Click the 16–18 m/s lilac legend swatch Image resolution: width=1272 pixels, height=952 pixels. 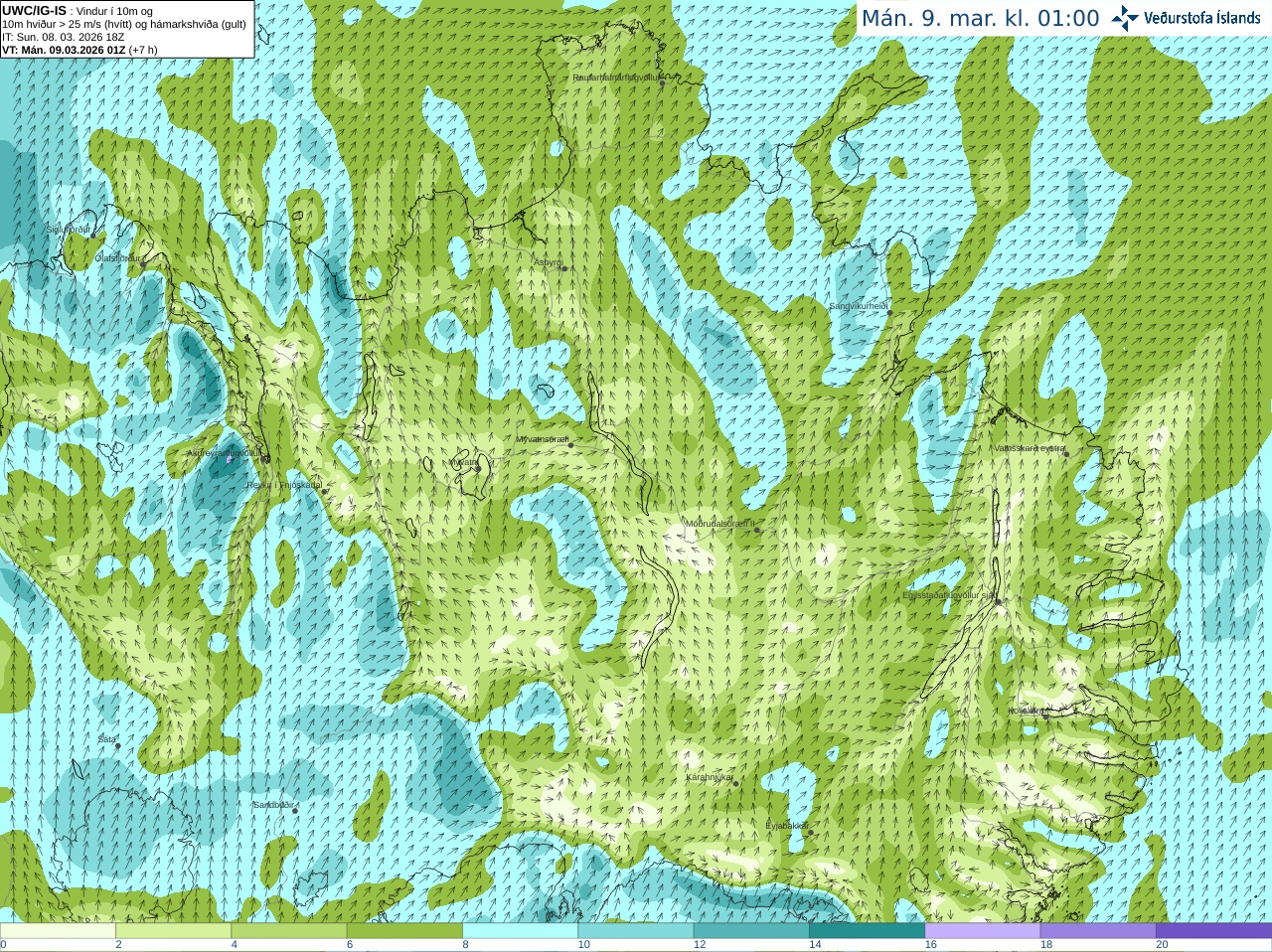[x=983, y=931]
